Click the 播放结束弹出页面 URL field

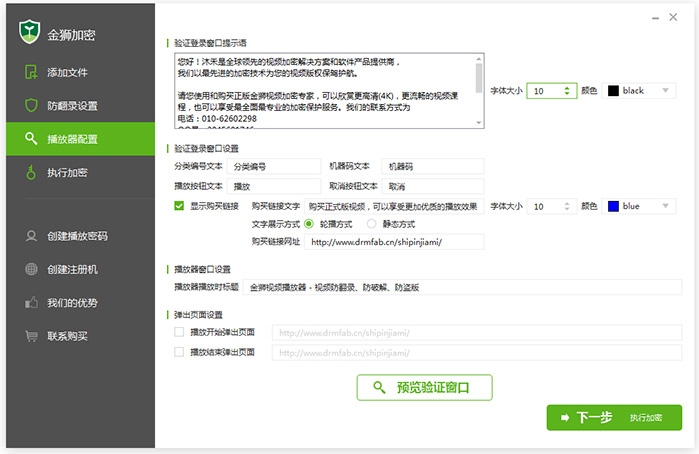tap(477, 352)
